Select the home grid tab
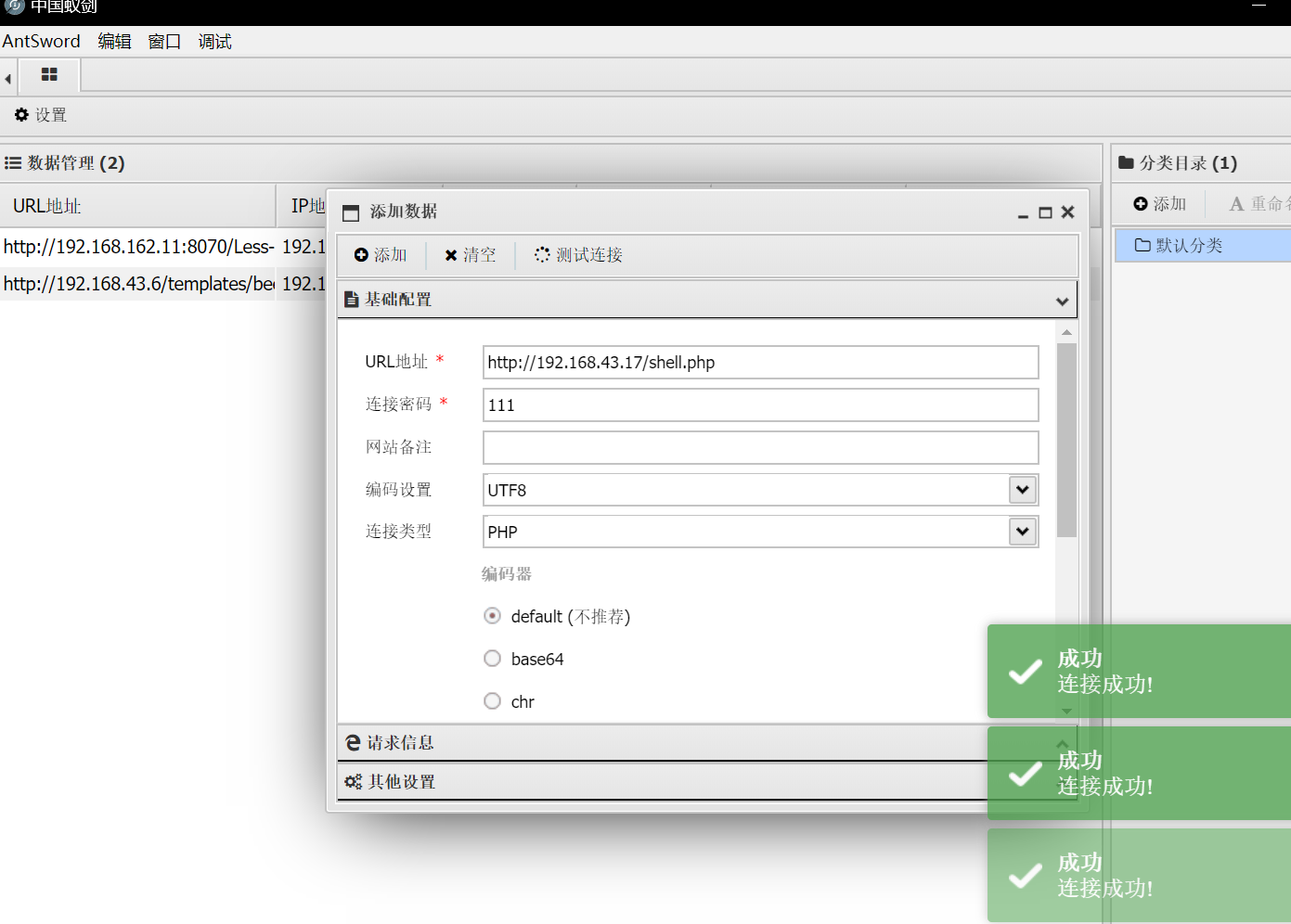The height and width of the screenshot is (924, 1291). click(x=49, y=75)
